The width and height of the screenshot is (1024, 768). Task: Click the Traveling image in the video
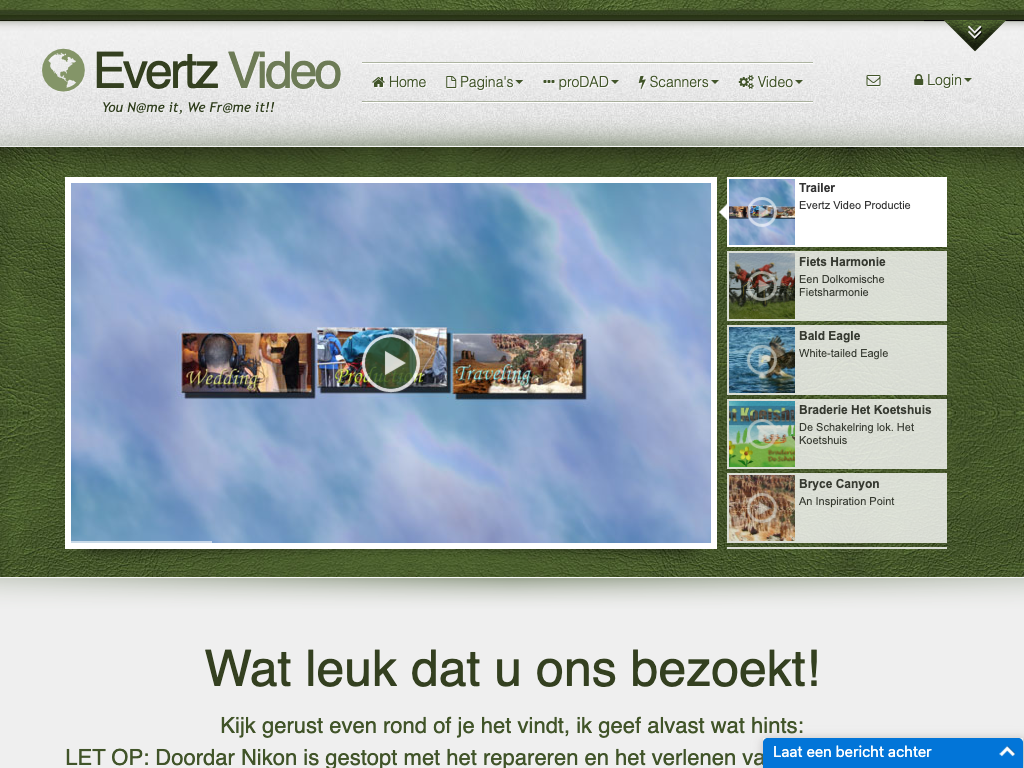coord(518,364)
